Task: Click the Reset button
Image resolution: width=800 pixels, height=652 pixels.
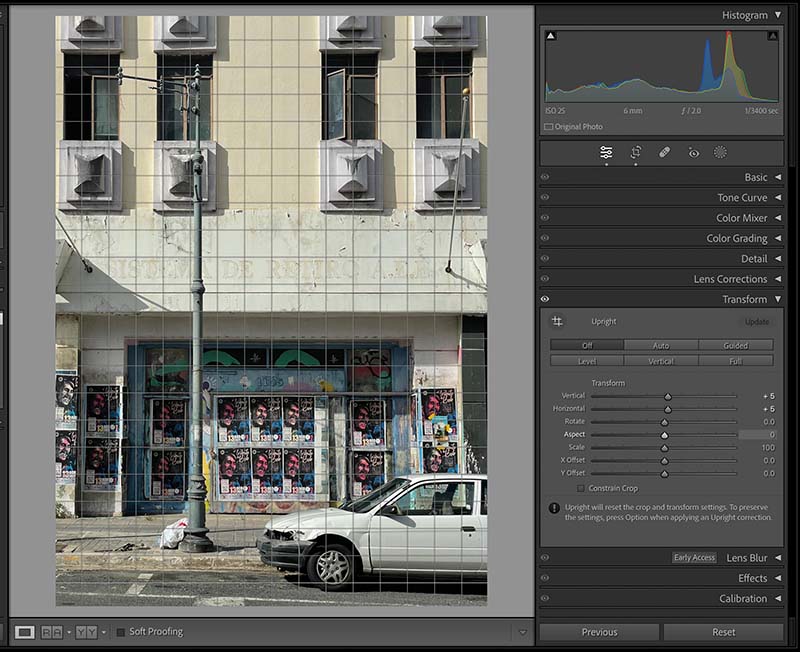Action: click(x=722, y=631)
